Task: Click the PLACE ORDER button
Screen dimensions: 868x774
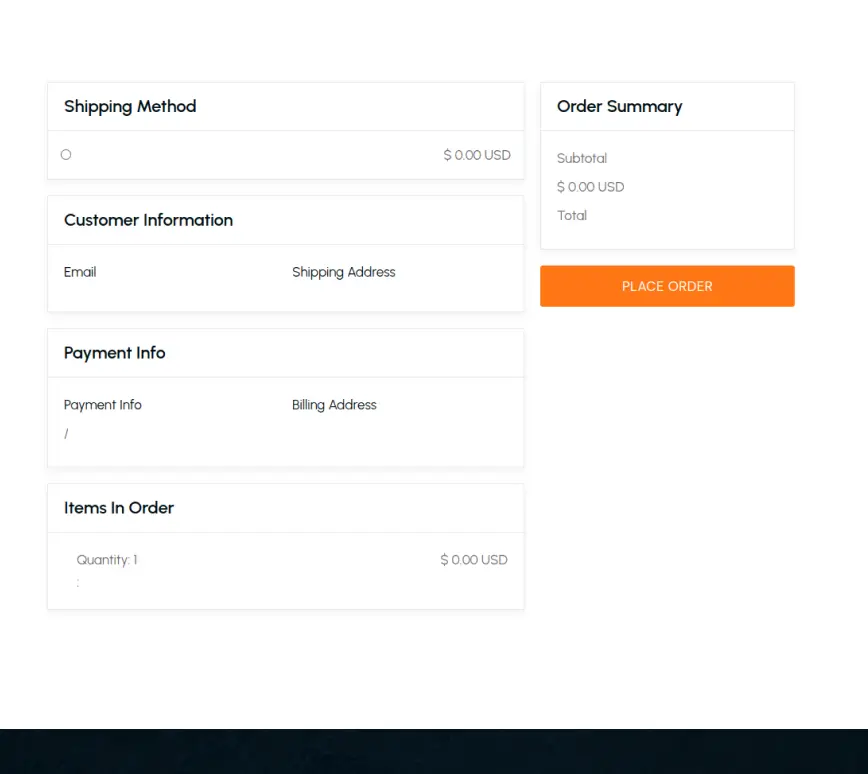Action: tap(666, 286)
